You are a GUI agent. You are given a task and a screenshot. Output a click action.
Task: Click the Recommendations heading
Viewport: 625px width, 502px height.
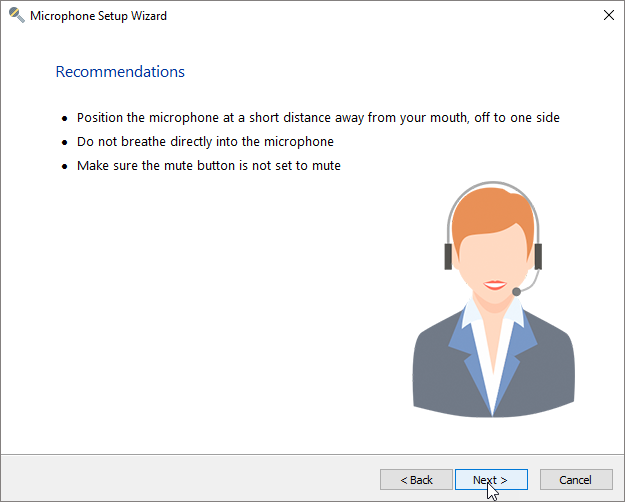[120, 72]
